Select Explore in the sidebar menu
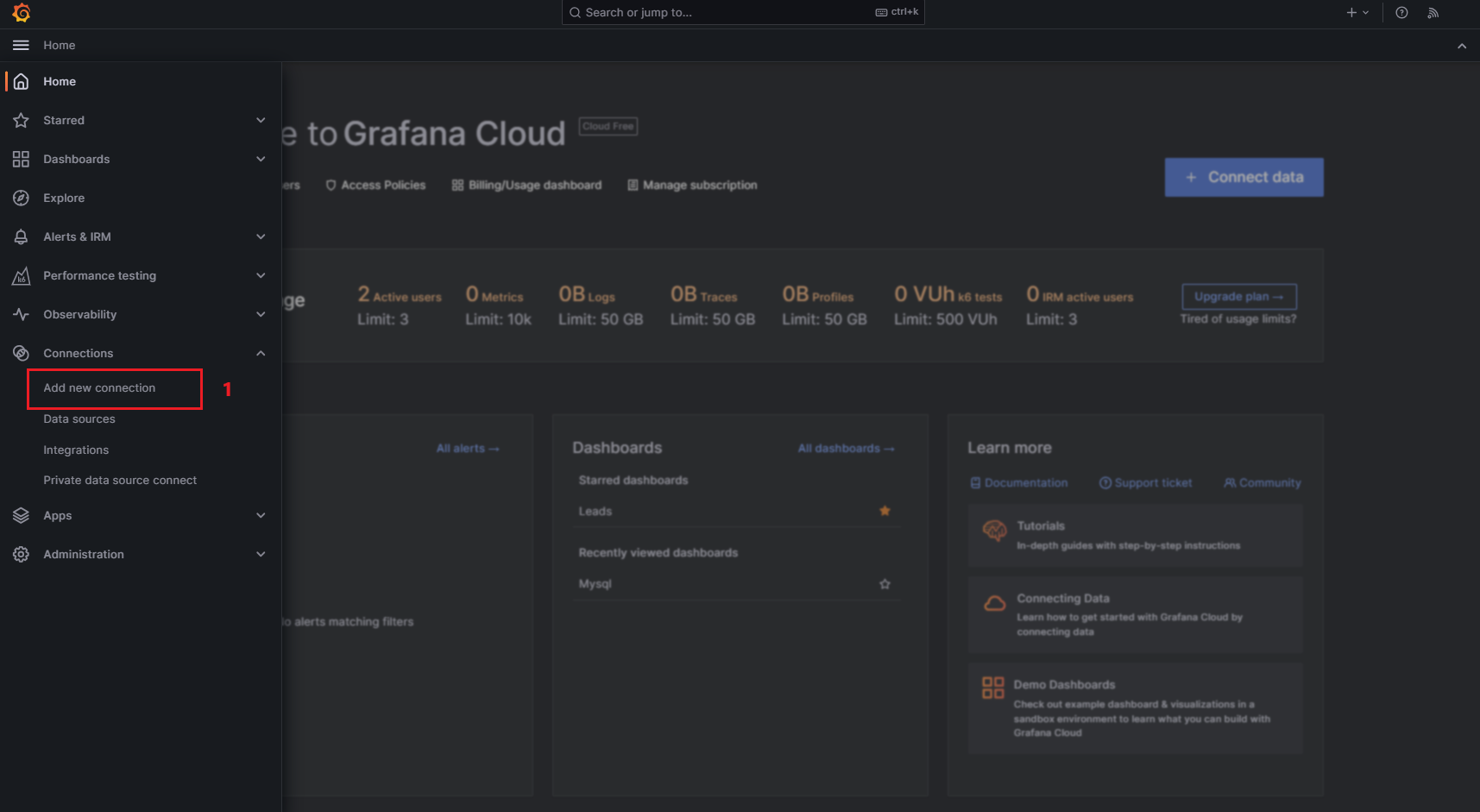 click(64, 198)
